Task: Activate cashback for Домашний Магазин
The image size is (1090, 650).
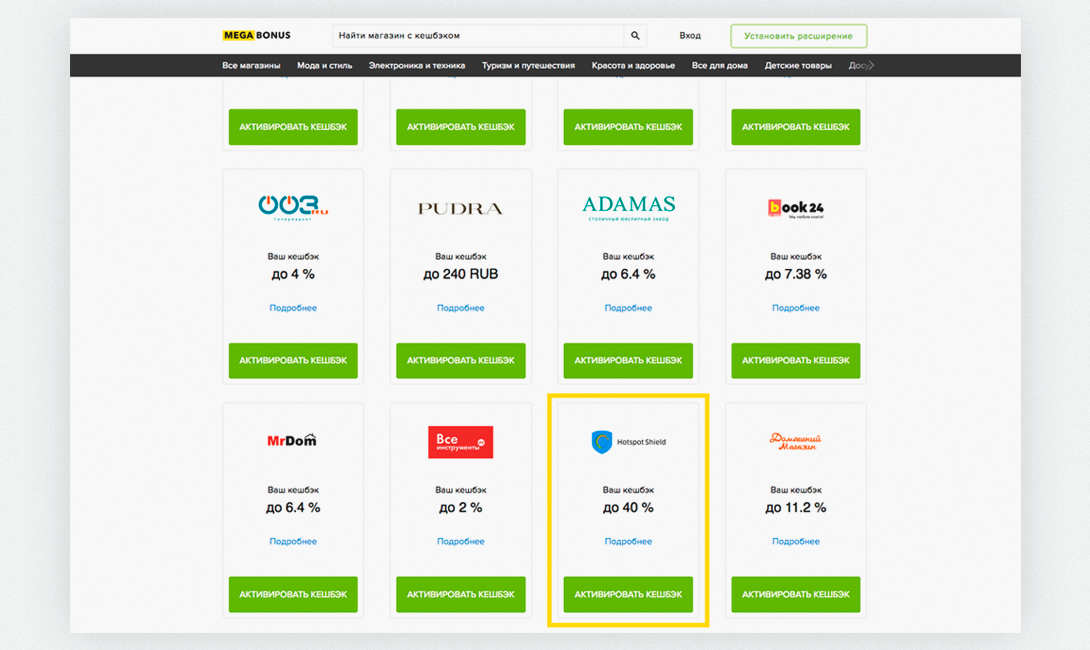Action: 796,594
